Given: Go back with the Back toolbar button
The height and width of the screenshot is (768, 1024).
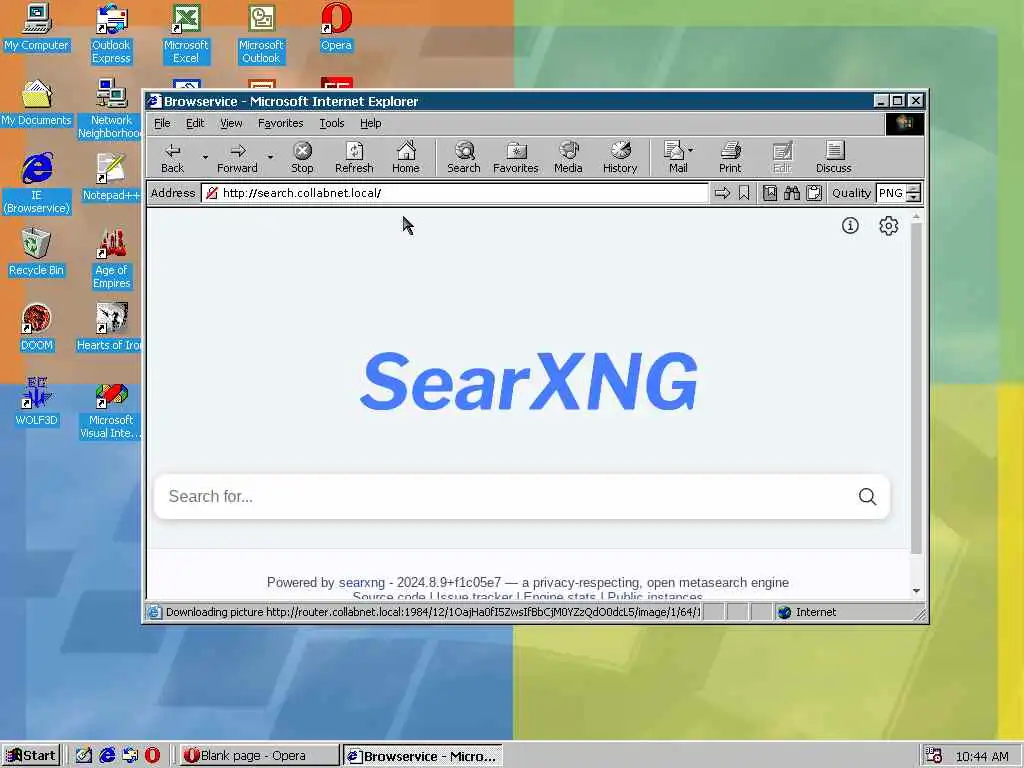Looking at the screenshot, I should pyautogui.click(x=172, y=157).
